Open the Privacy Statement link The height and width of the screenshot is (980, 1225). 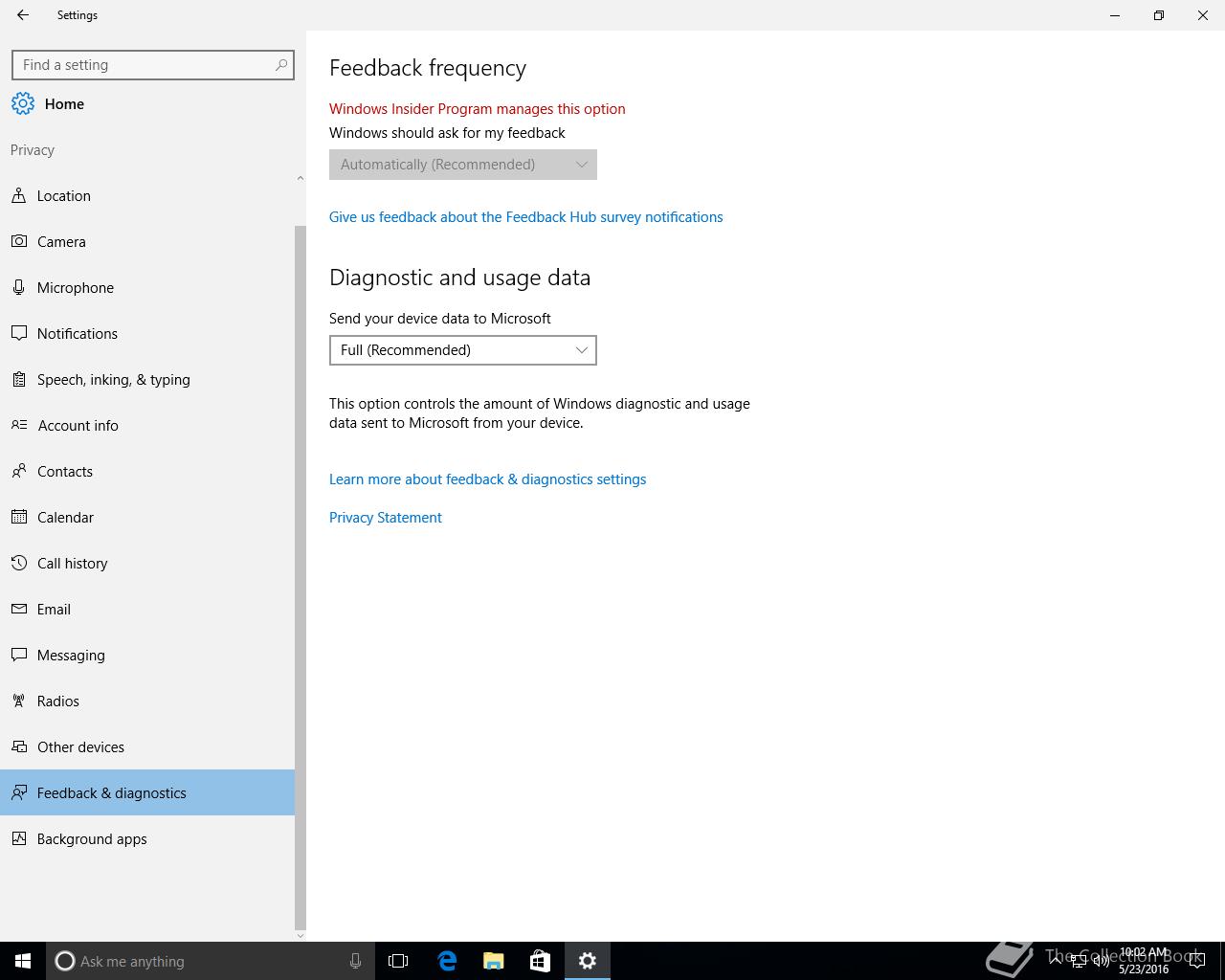(386, 518)
